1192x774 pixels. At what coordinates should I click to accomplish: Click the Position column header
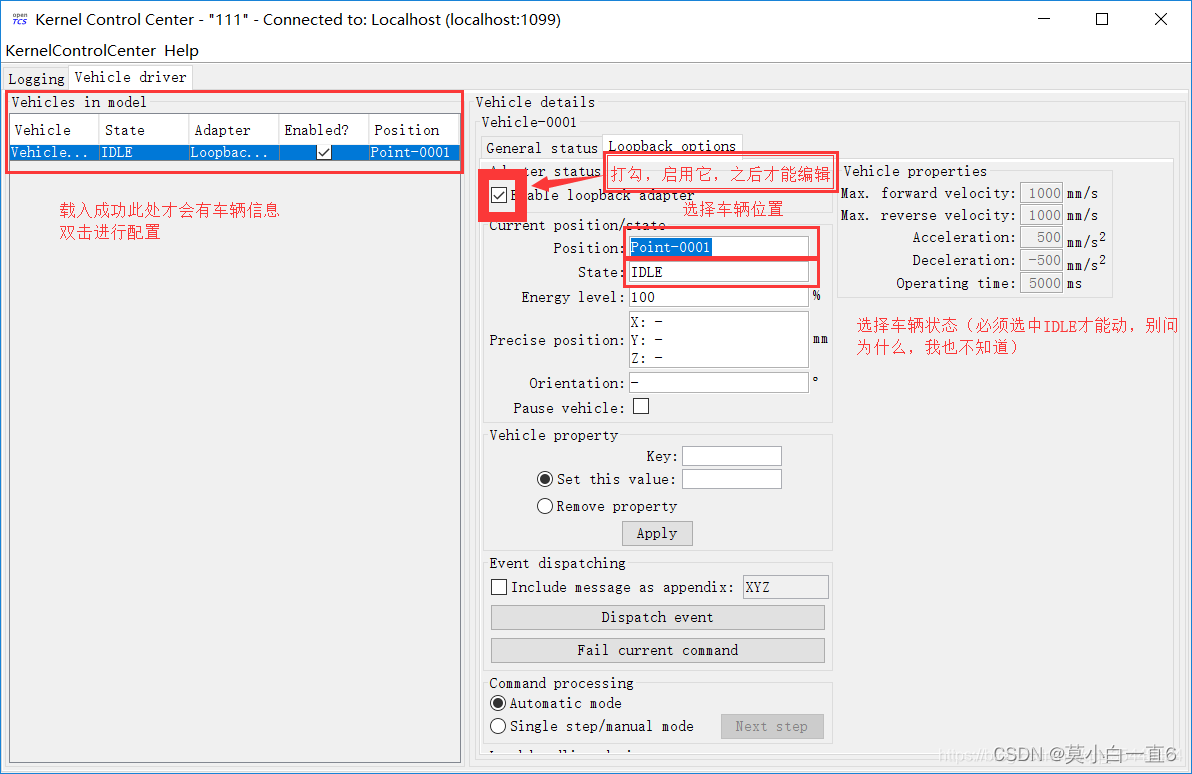coord(414,130)
